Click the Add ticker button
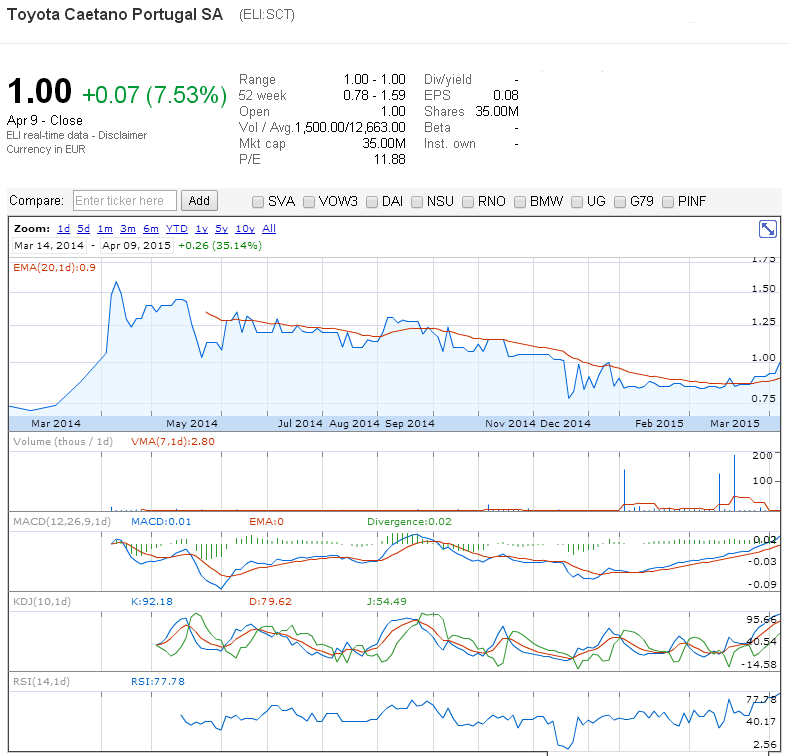This screenshot has width=788, height=756. point(199,201)
